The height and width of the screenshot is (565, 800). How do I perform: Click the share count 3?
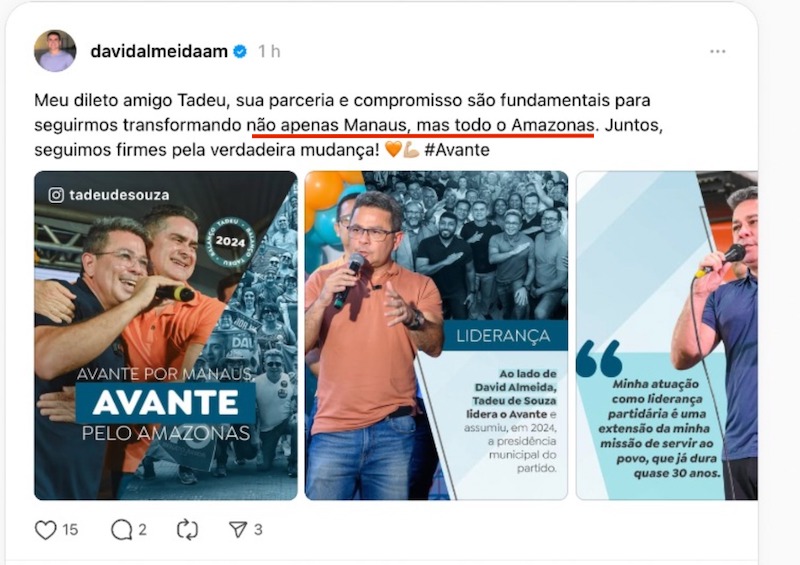point(258,530)
